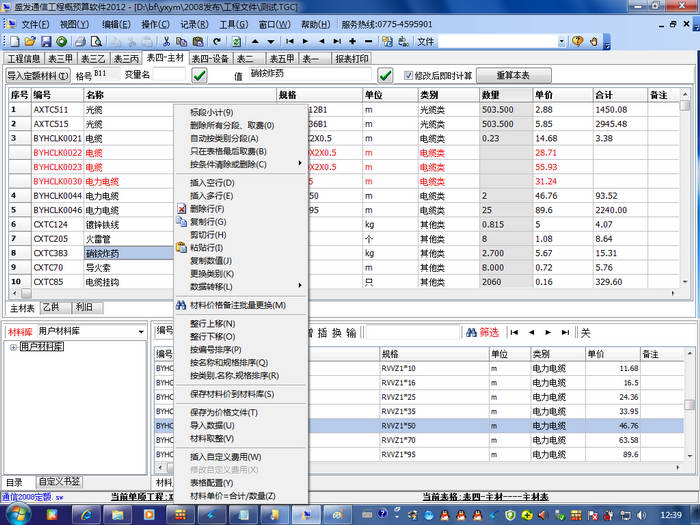The width and height of the screenshot is (700, 525).
Task: Click the Print preview toolbar icon
Action: [x=96, y=42]
